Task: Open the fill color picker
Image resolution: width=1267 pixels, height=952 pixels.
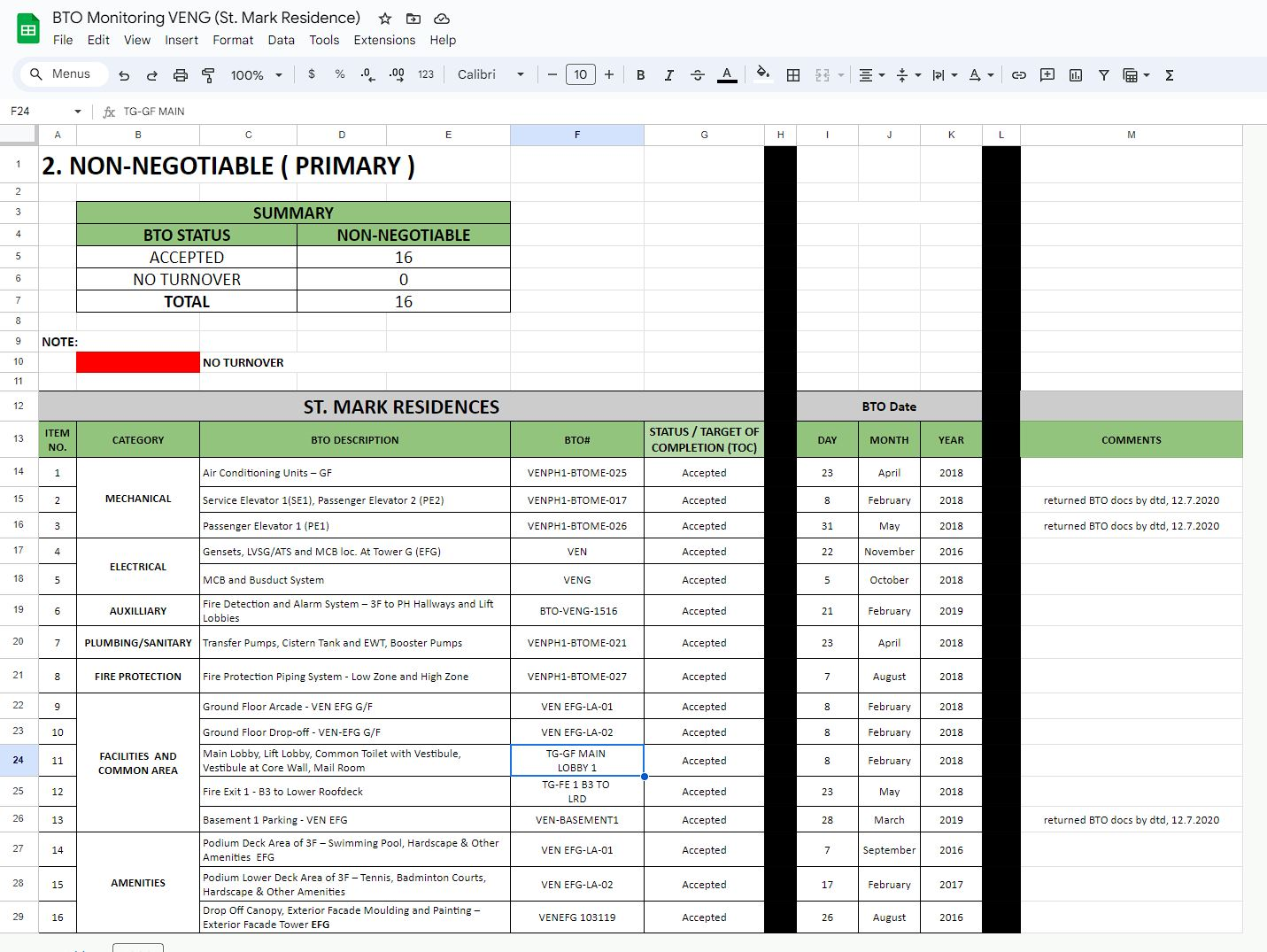Action: pos(762,75)
